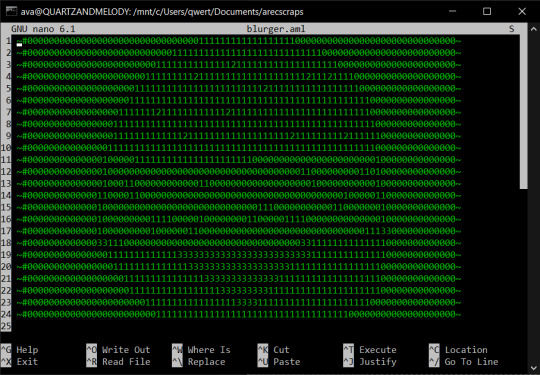540x375 pixels.
Task: Click the ^K Cut shortcut
Action: point(273,350)
